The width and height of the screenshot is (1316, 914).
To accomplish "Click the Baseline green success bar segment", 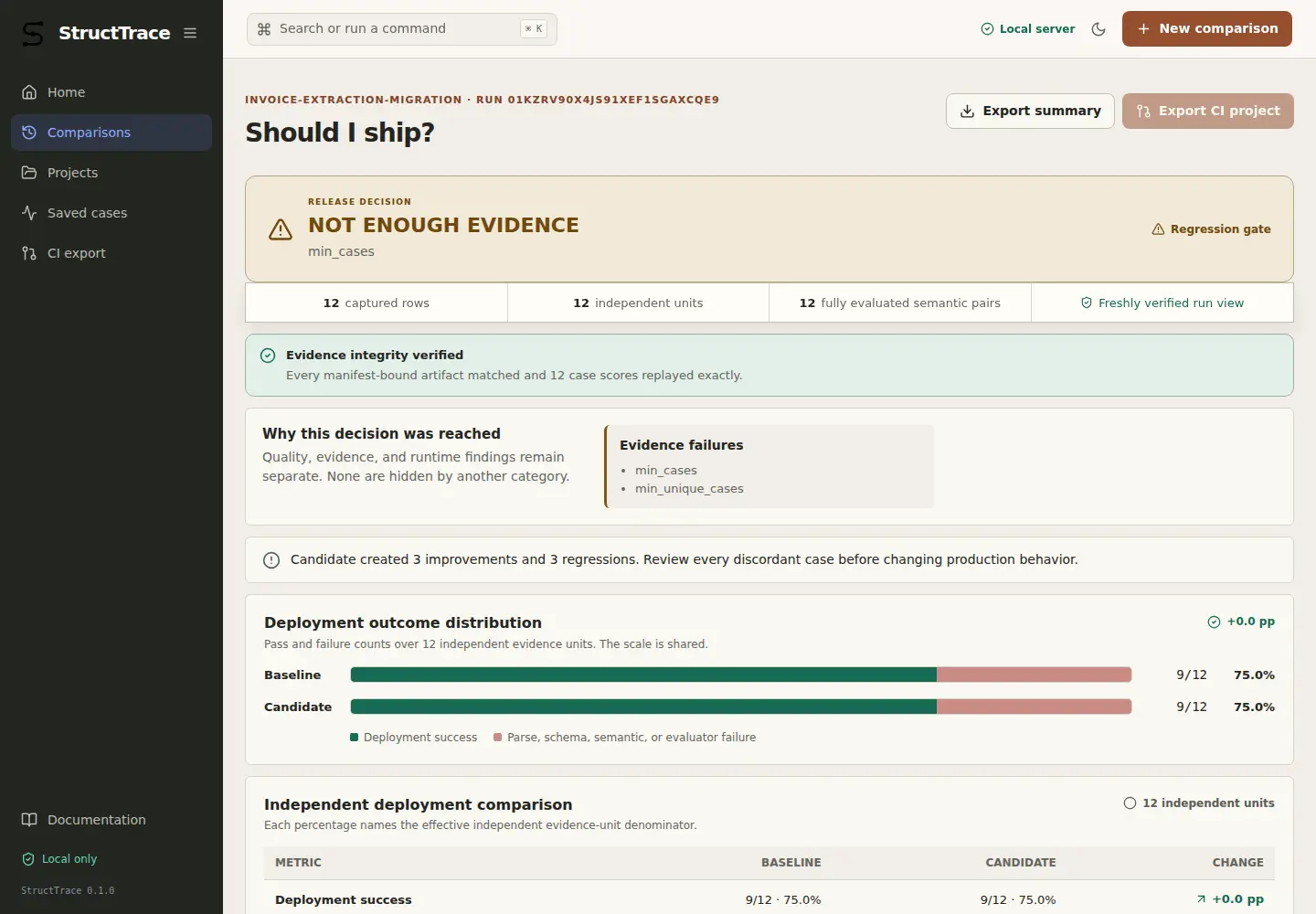I will point(643,675).
